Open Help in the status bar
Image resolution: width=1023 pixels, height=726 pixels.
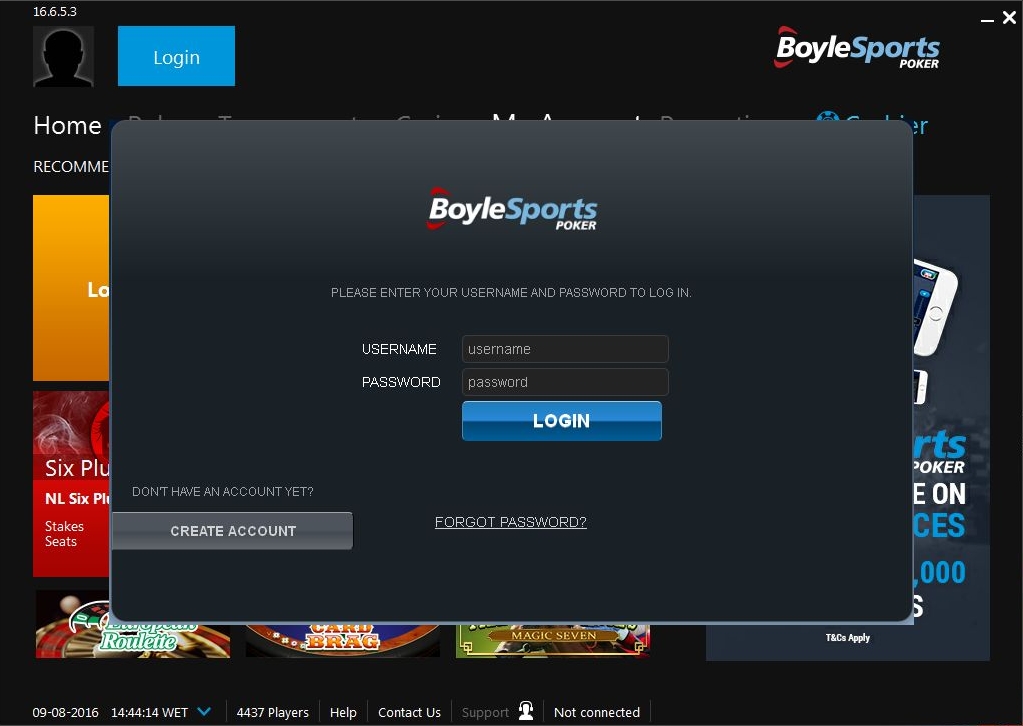click(343, 712)
